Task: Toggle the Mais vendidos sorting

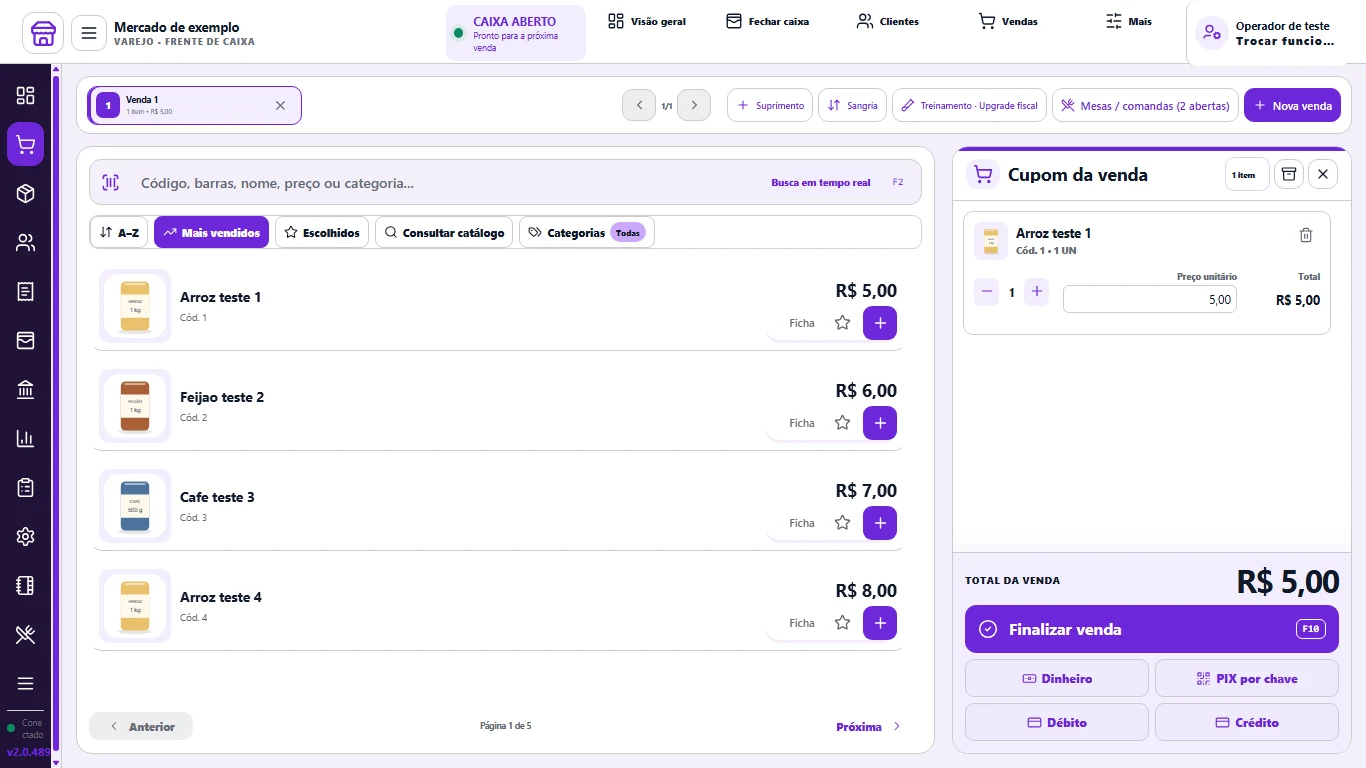Action: coord(211,233)
